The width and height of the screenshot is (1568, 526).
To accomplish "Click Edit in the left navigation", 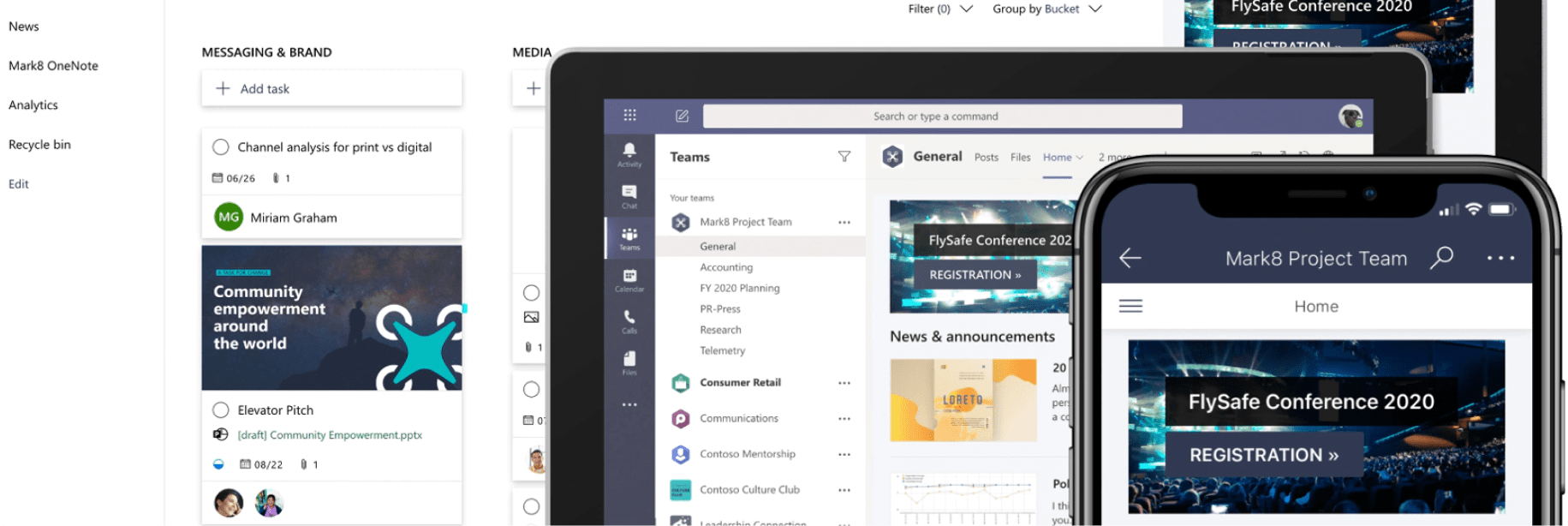I will 19,184.
